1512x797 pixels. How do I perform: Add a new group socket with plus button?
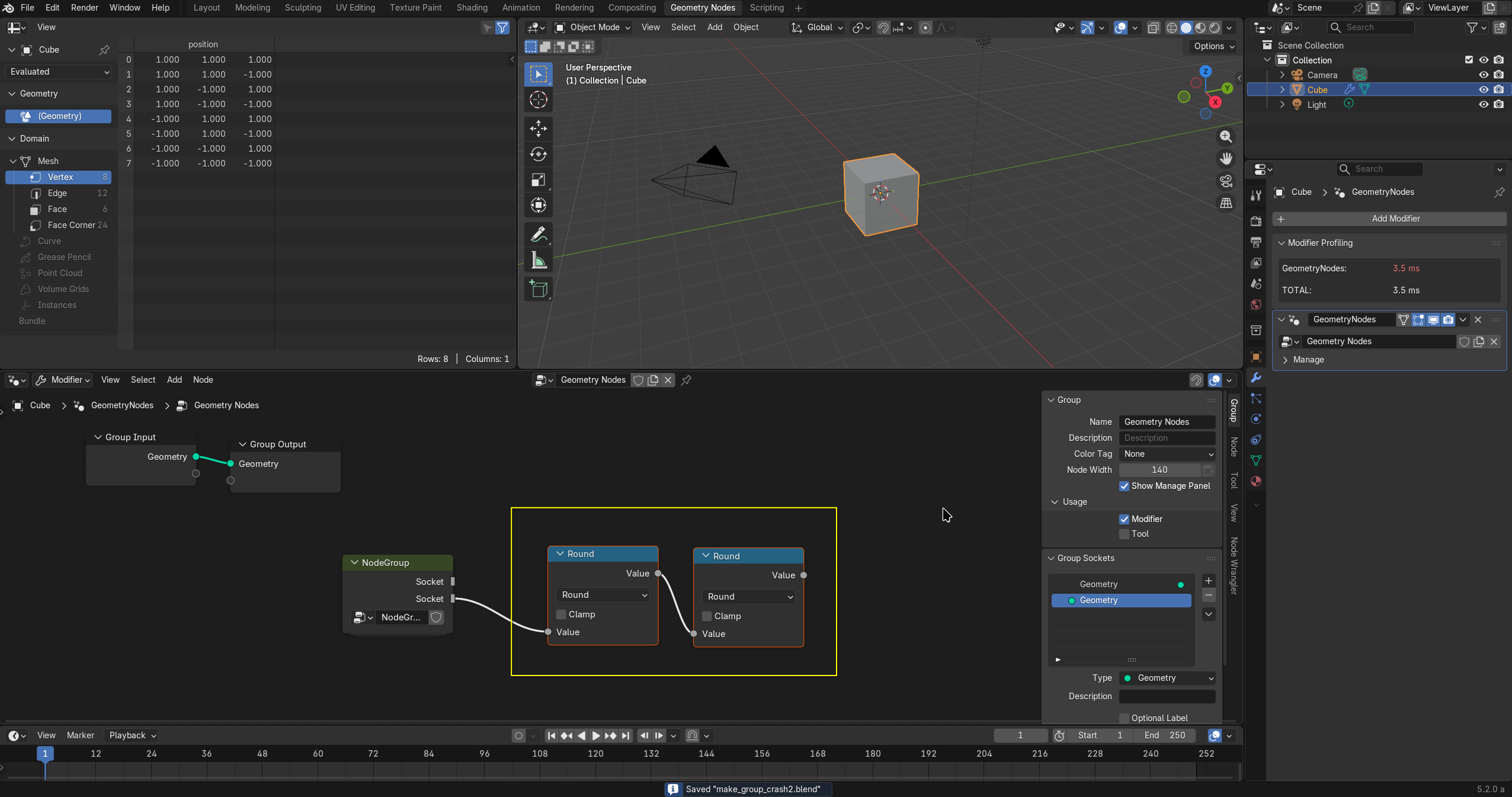pyautogui.click(x=1209, y=581)
